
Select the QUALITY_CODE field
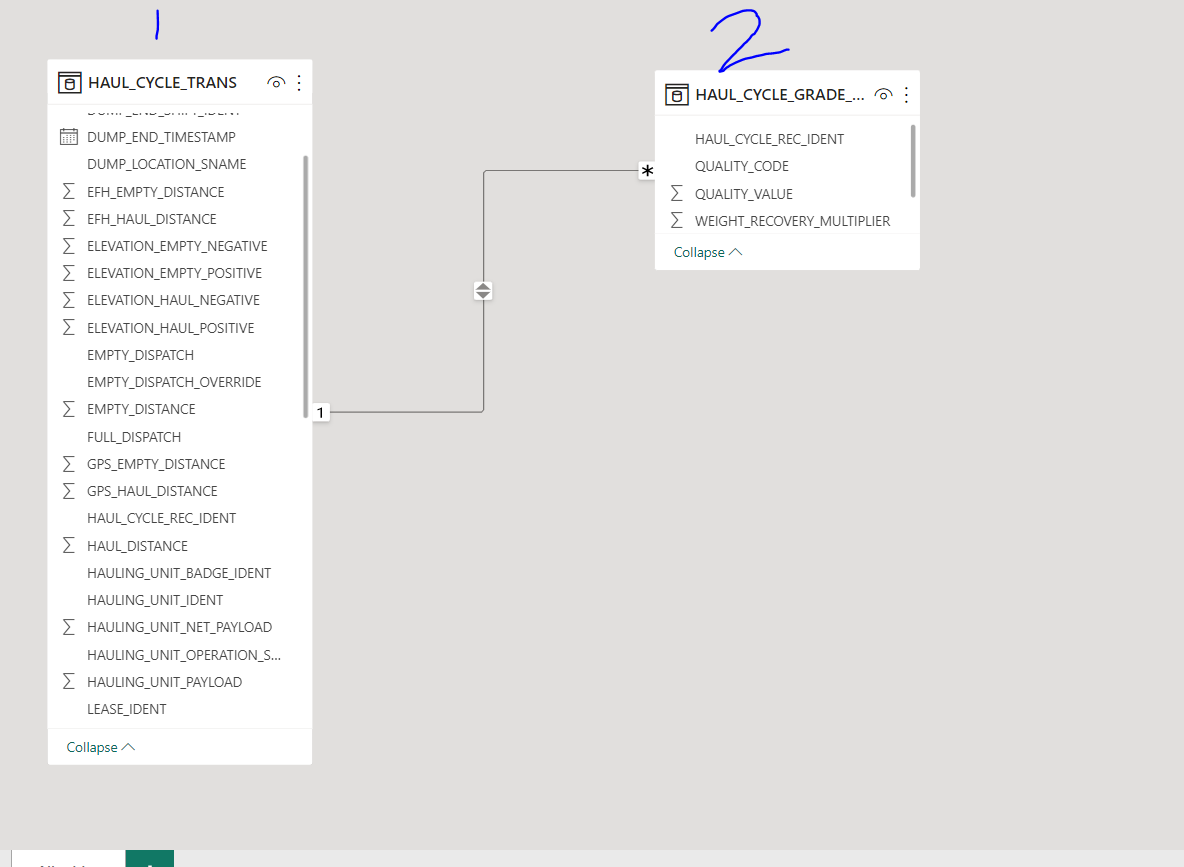tap(742, 166)
